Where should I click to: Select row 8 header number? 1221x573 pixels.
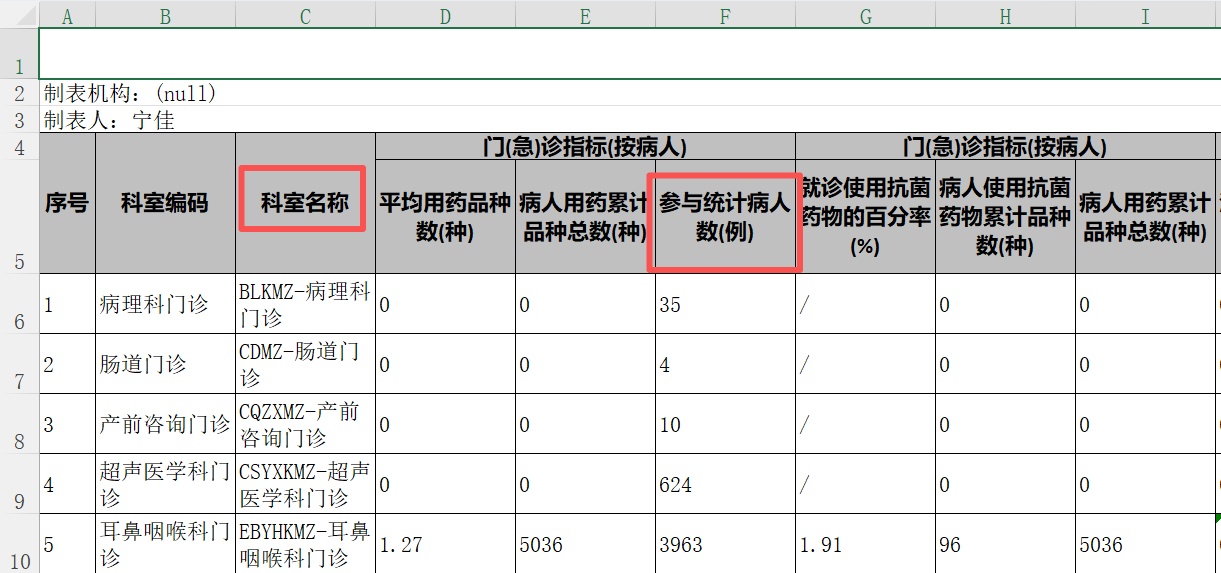[19, 424]
